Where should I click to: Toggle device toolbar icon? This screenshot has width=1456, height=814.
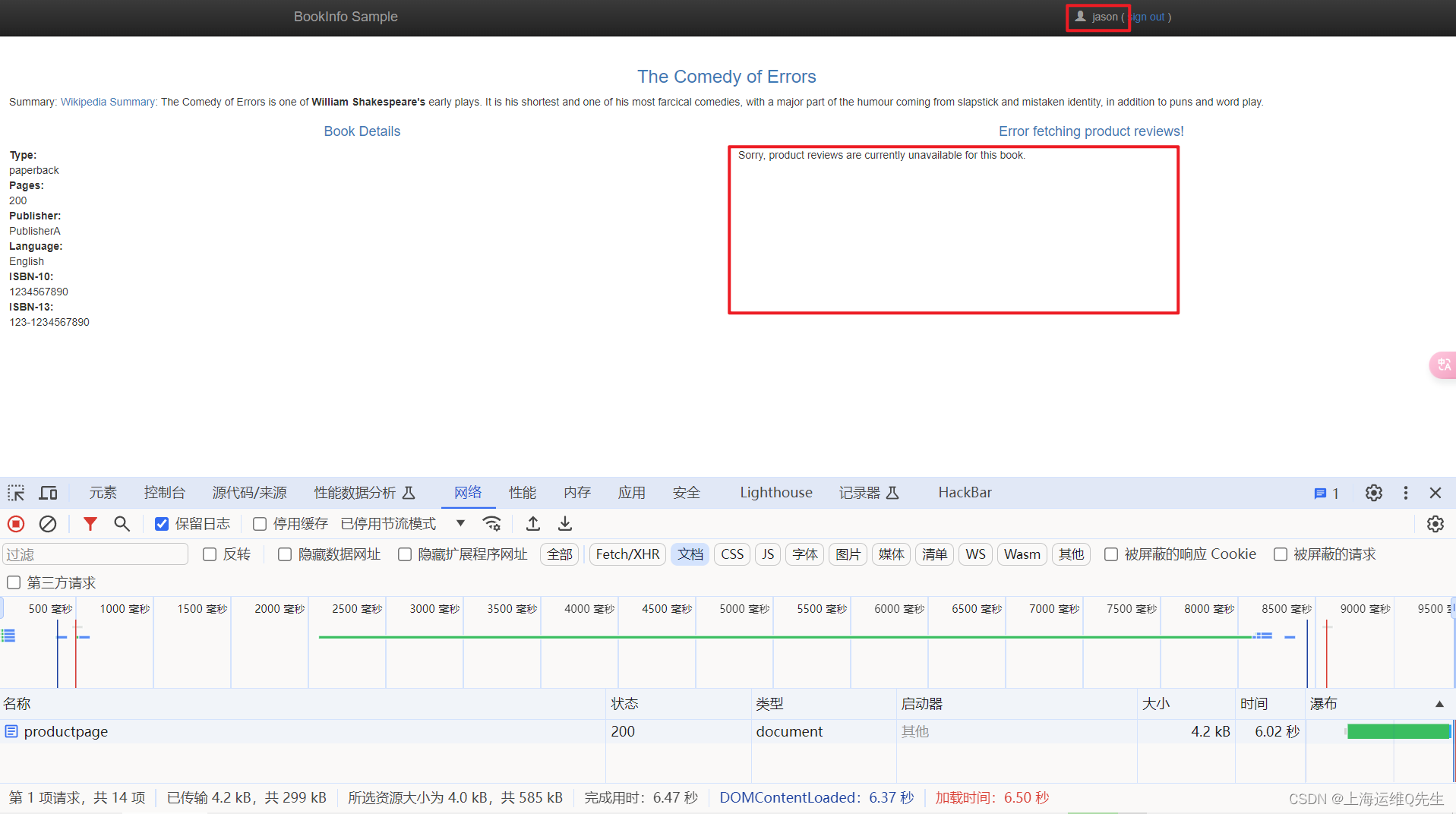coord(48,493)
